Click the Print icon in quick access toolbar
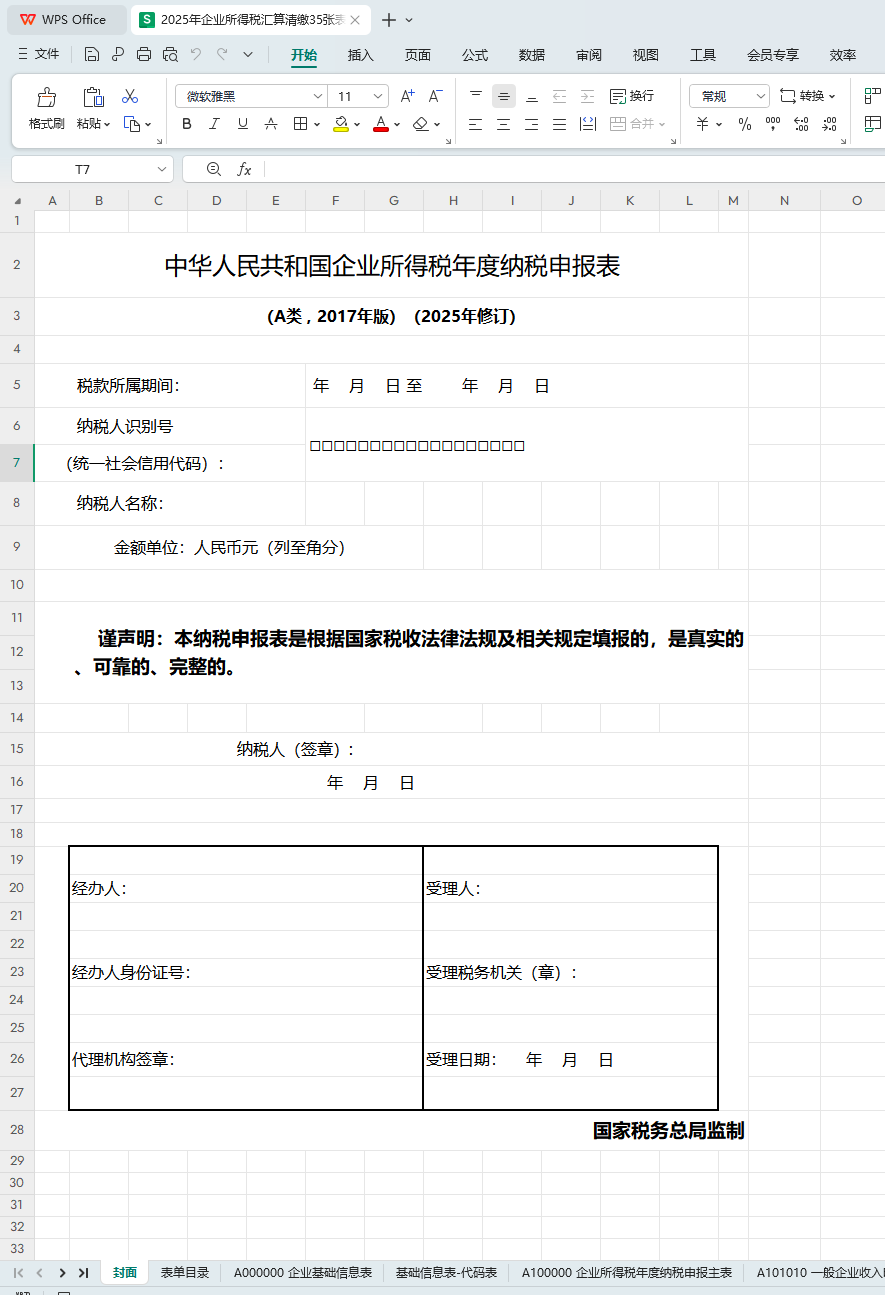The width and height of the screenshot is (885, 1295). coord(144,55)
